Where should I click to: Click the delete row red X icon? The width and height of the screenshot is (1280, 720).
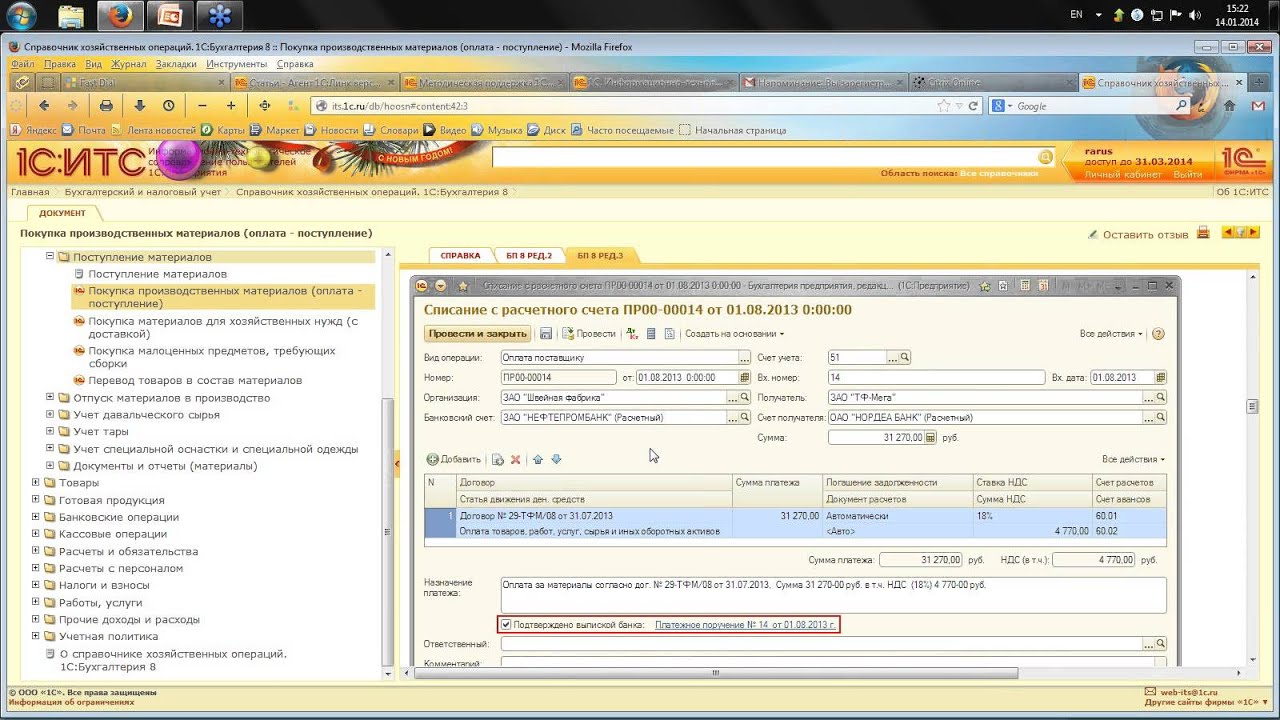coord(516,459)
